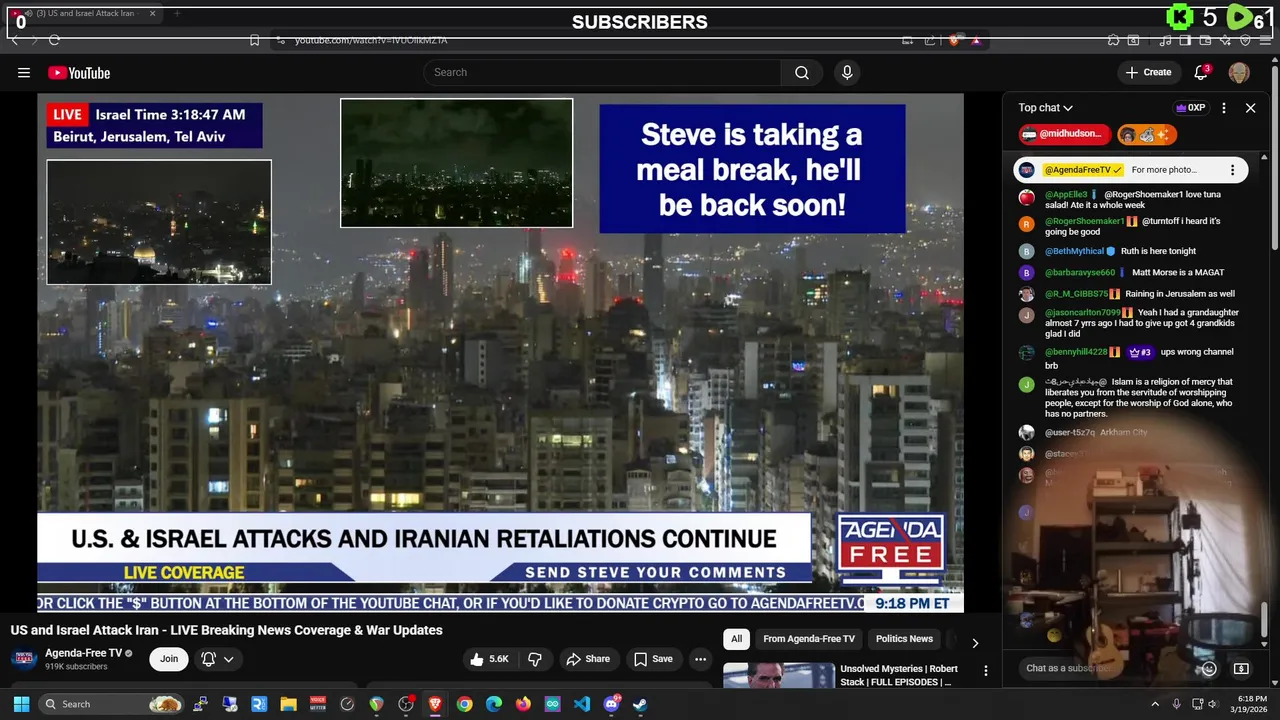Open Firefox from the taskbar
The image size is (1280, 720).
tap(523, 704)
